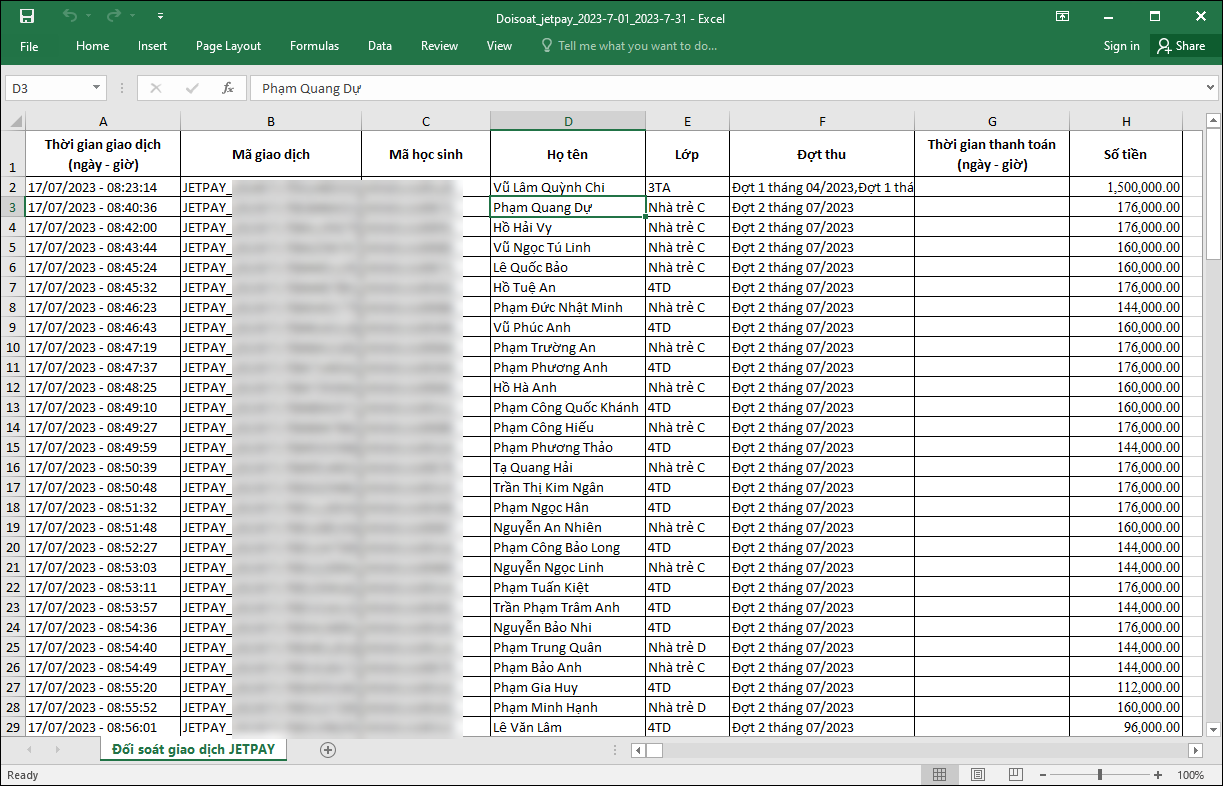Click the Undo arrow icon

[x=69, y=16]
